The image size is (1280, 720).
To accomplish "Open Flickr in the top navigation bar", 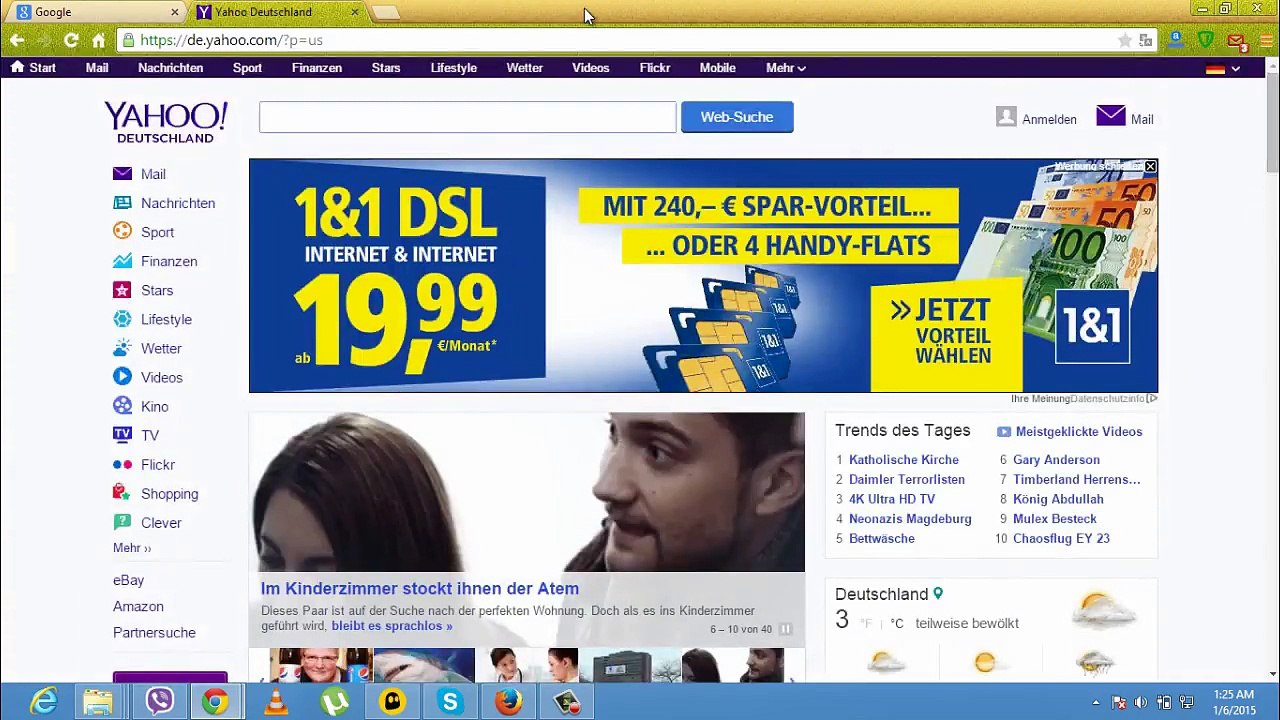I will (x=655, y=68).
